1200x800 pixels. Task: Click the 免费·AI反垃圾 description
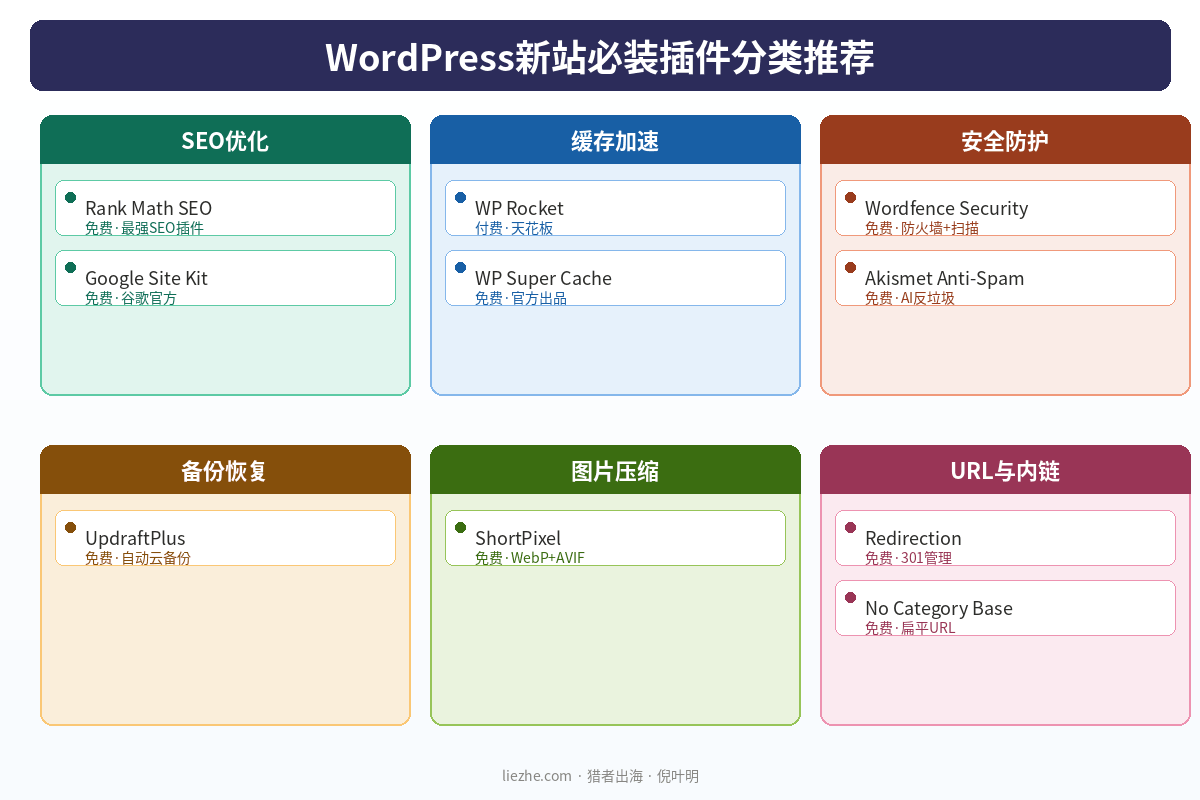pos(910,298)
